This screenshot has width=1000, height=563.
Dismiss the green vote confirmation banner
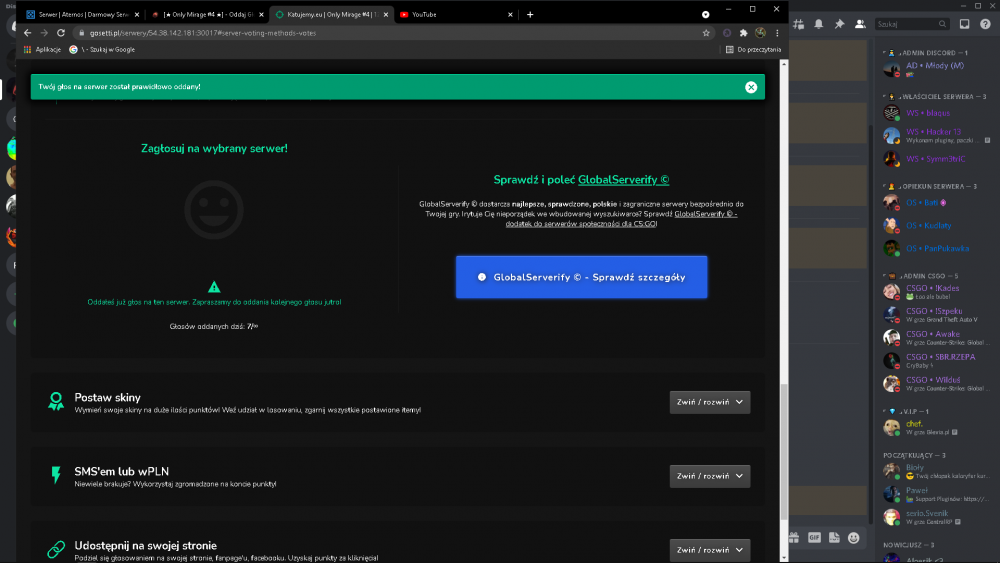[751, 87]
